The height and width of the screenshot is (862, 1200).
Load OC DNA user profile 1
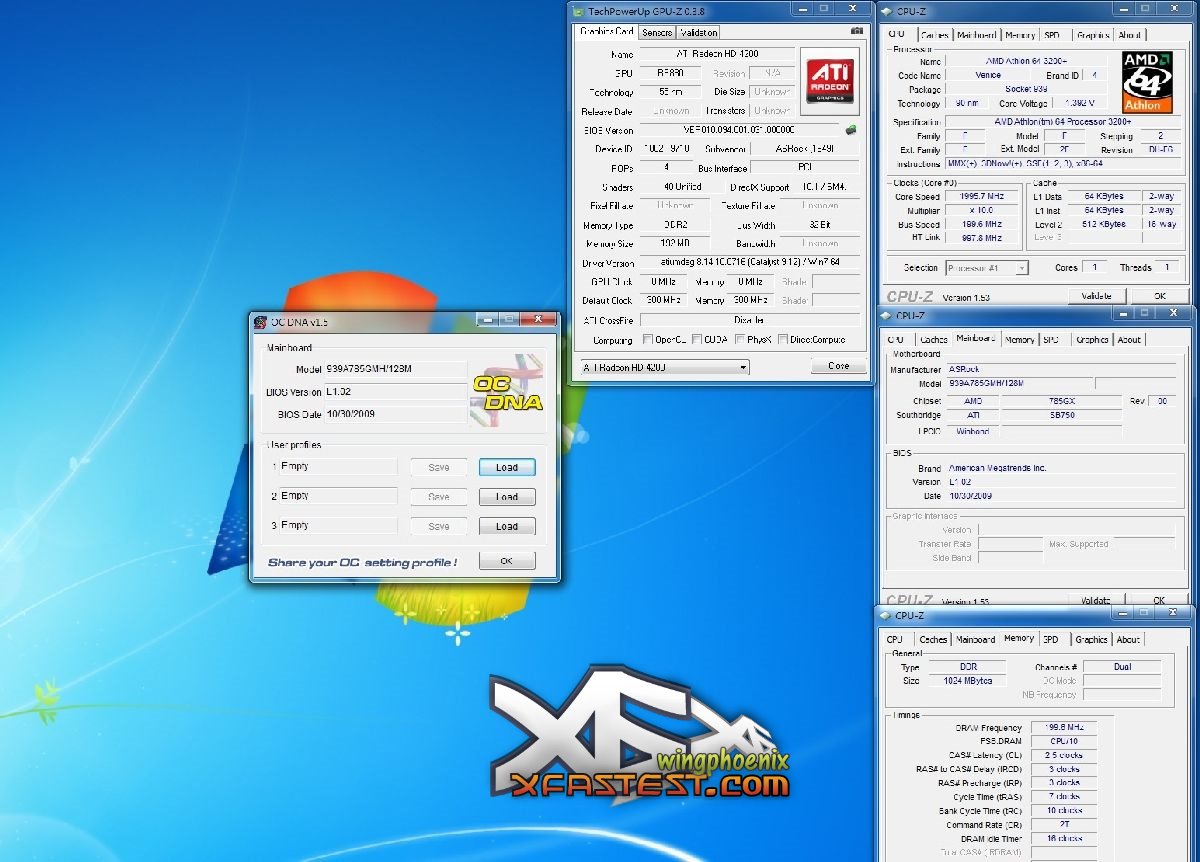pyautogui.click(x=507, y=467)
